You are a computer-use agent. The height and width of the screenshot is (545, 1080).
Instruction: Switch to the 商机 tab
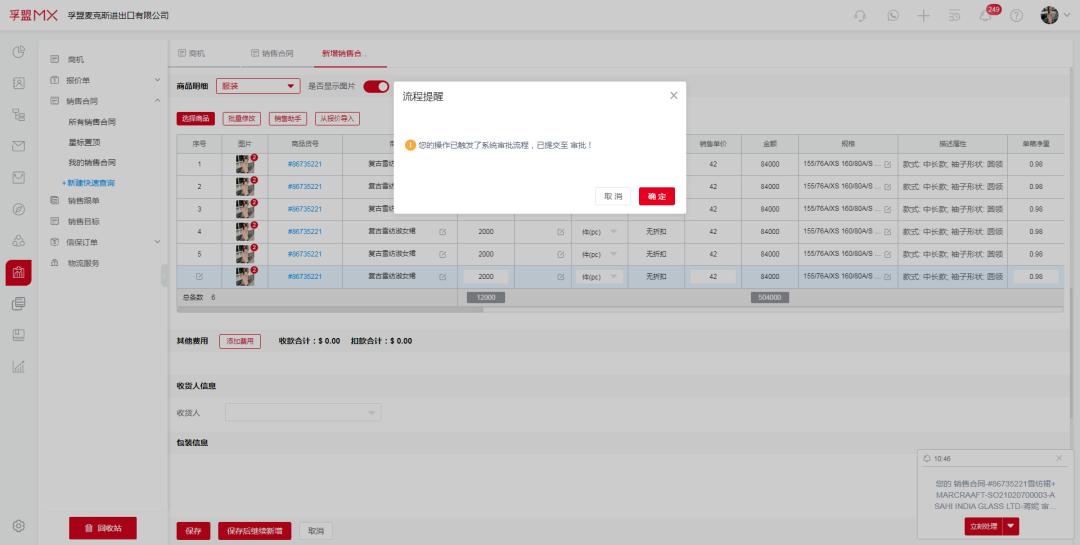tap(191, 52)
